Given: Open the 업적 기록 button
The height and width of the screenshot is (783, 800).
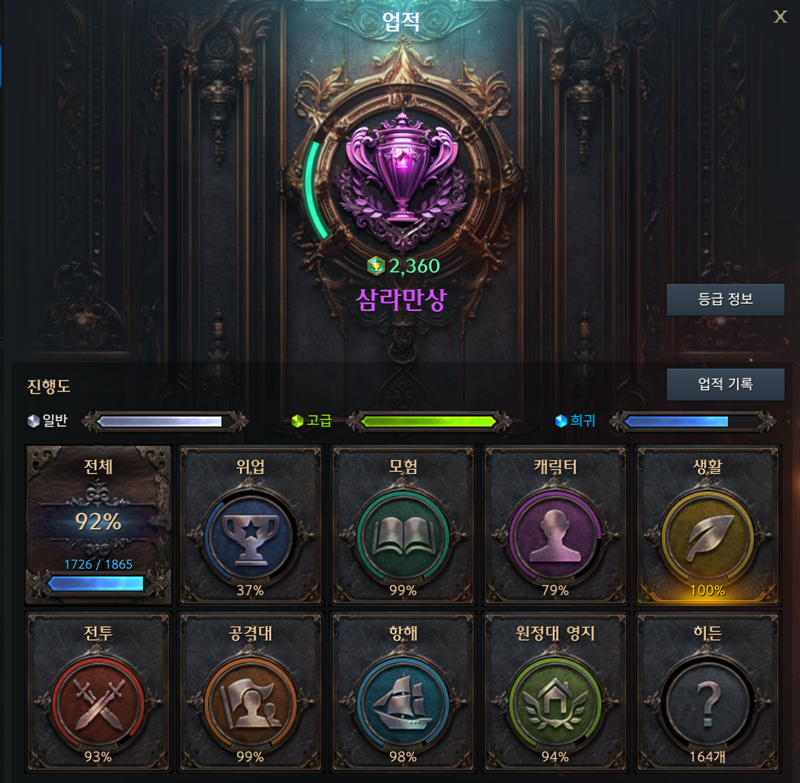Looking at the screenshot, I should 725,384.
